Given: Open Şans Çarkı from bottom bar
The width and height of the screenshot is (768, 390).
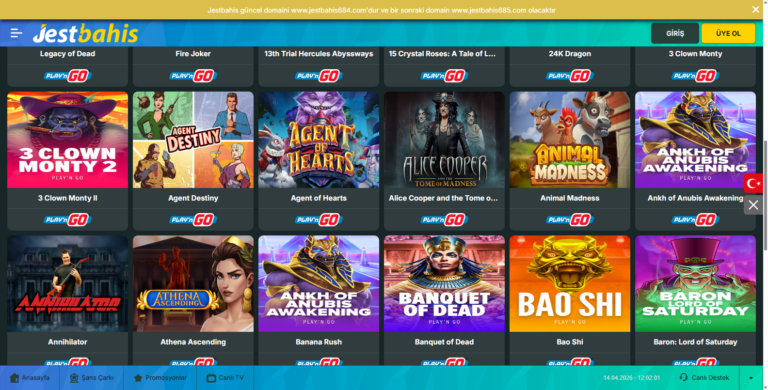Looking at the screenshot, I should [x=92, y=378].
